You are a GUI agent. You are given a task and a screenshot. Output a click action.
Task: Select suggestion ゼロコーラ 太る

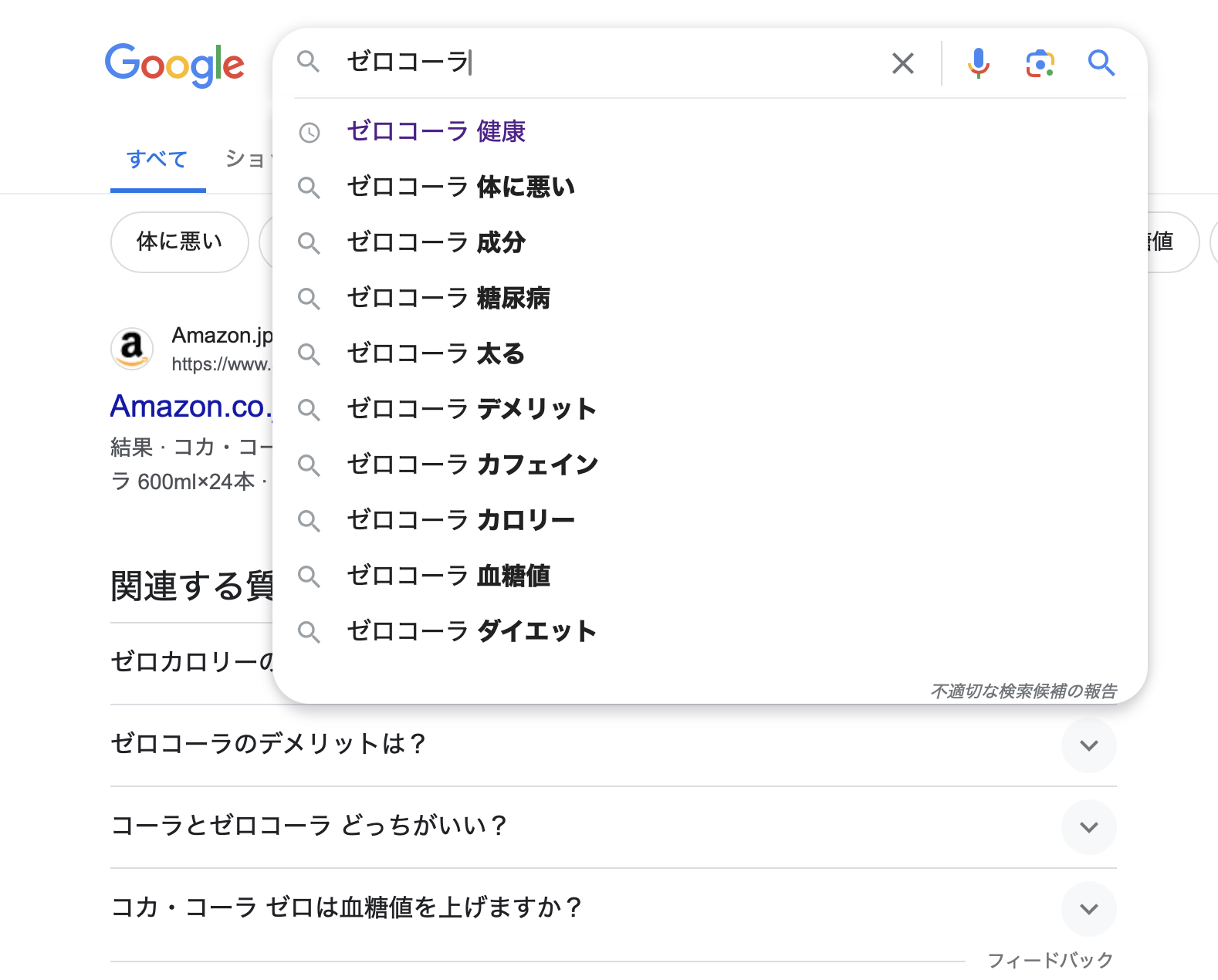pos(709,354)
